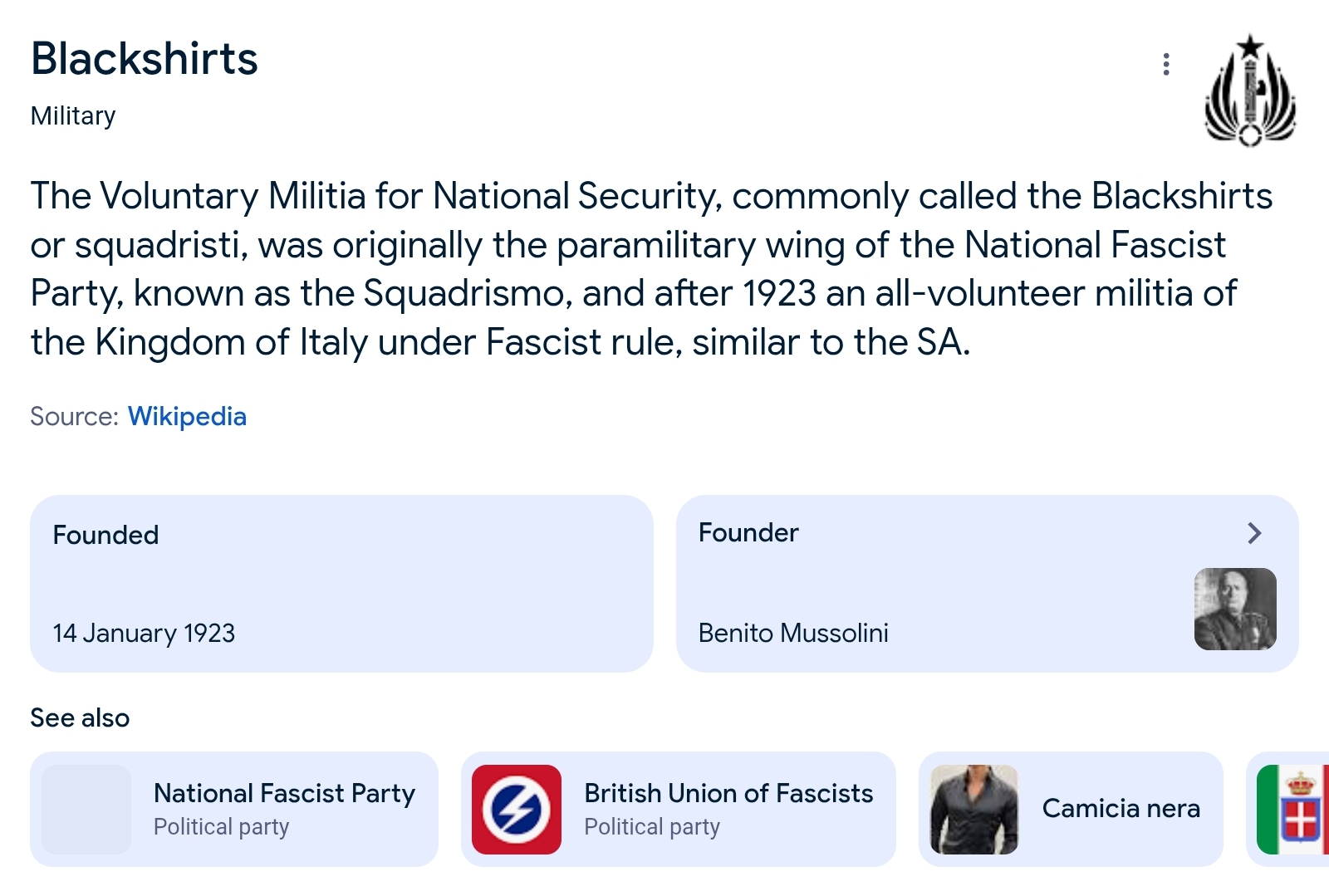Click the 14 January 1923 date
The image size is (1329, 896).
pyautogui.click(x=144, y=634)
